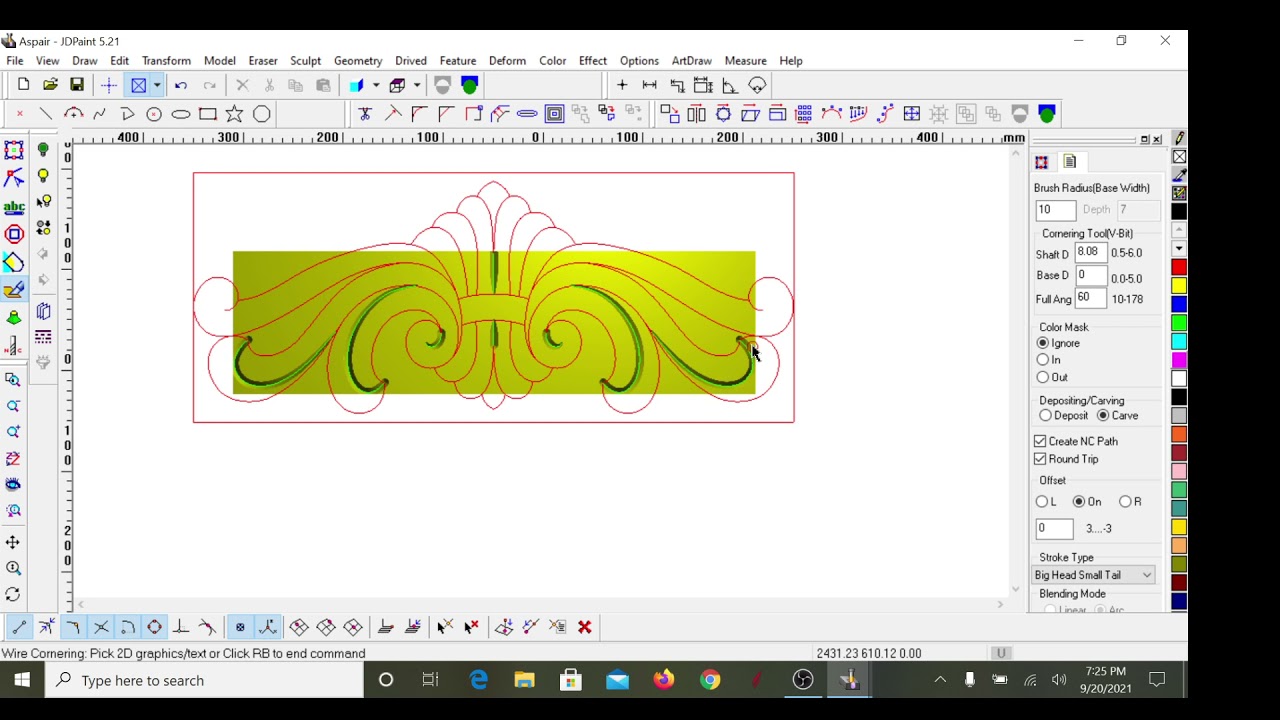Image resolution: width=1280 pixels, height=720 pixels.
Task: Undo the last action
Action: [181, 86]
